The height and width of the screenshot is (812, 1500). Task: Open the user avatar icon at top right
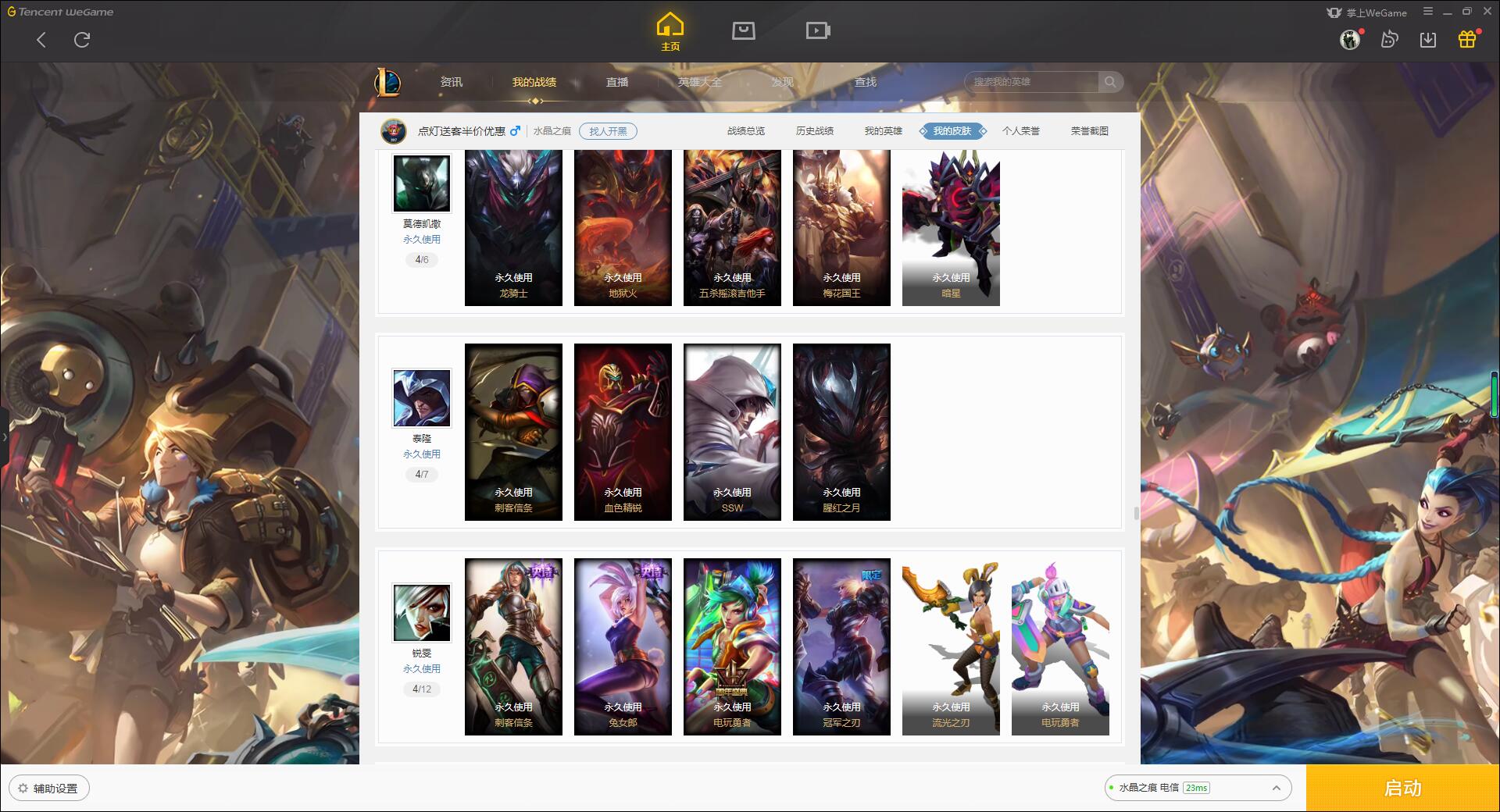(1350, 39)
